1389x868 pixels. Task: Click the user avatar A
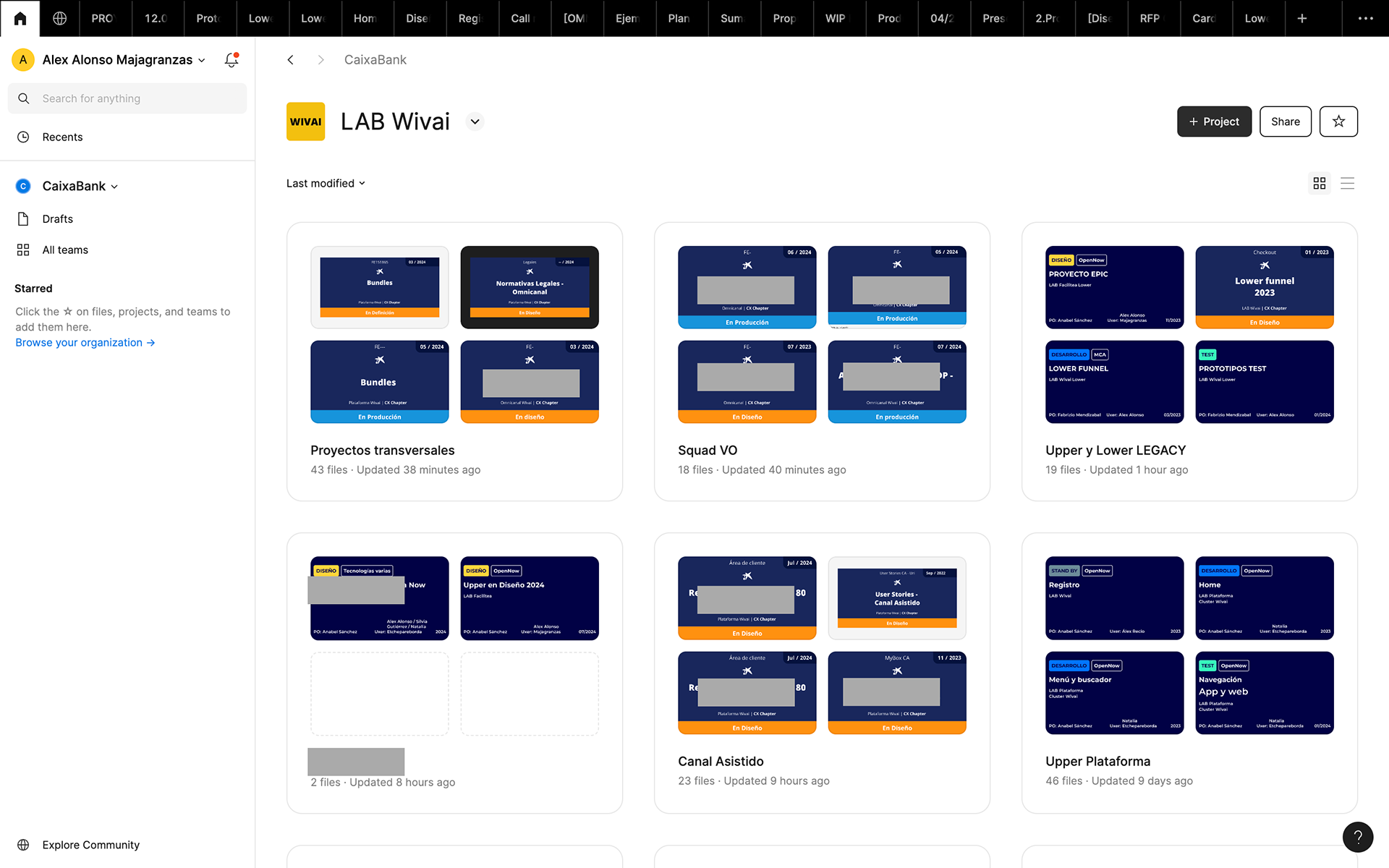pyautogui.click(x=23, y=60)
